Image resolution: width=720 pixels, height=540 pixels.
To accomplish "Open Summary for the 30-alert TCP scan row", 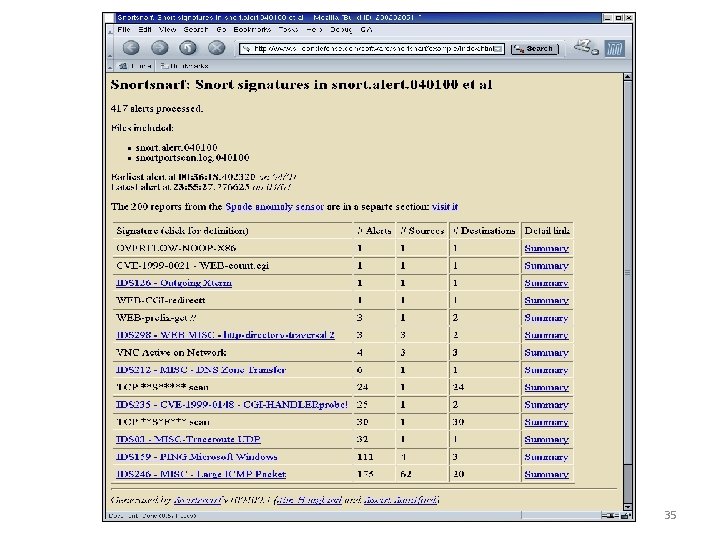I will (546, 422).
